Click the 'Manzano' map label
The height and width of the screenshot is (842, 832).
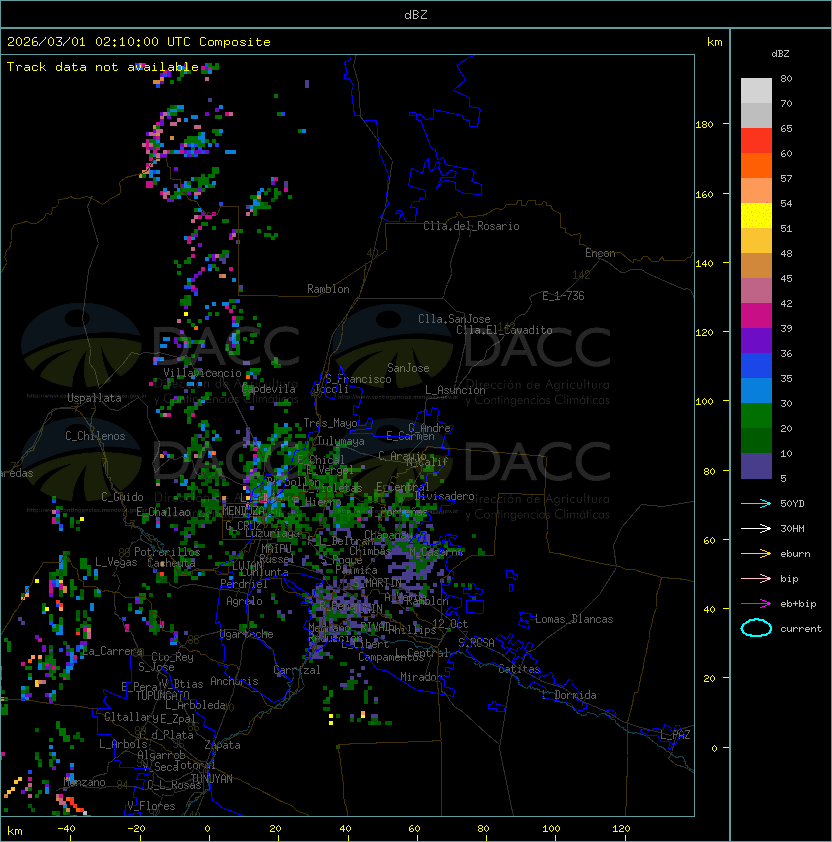tap(84, 782)
